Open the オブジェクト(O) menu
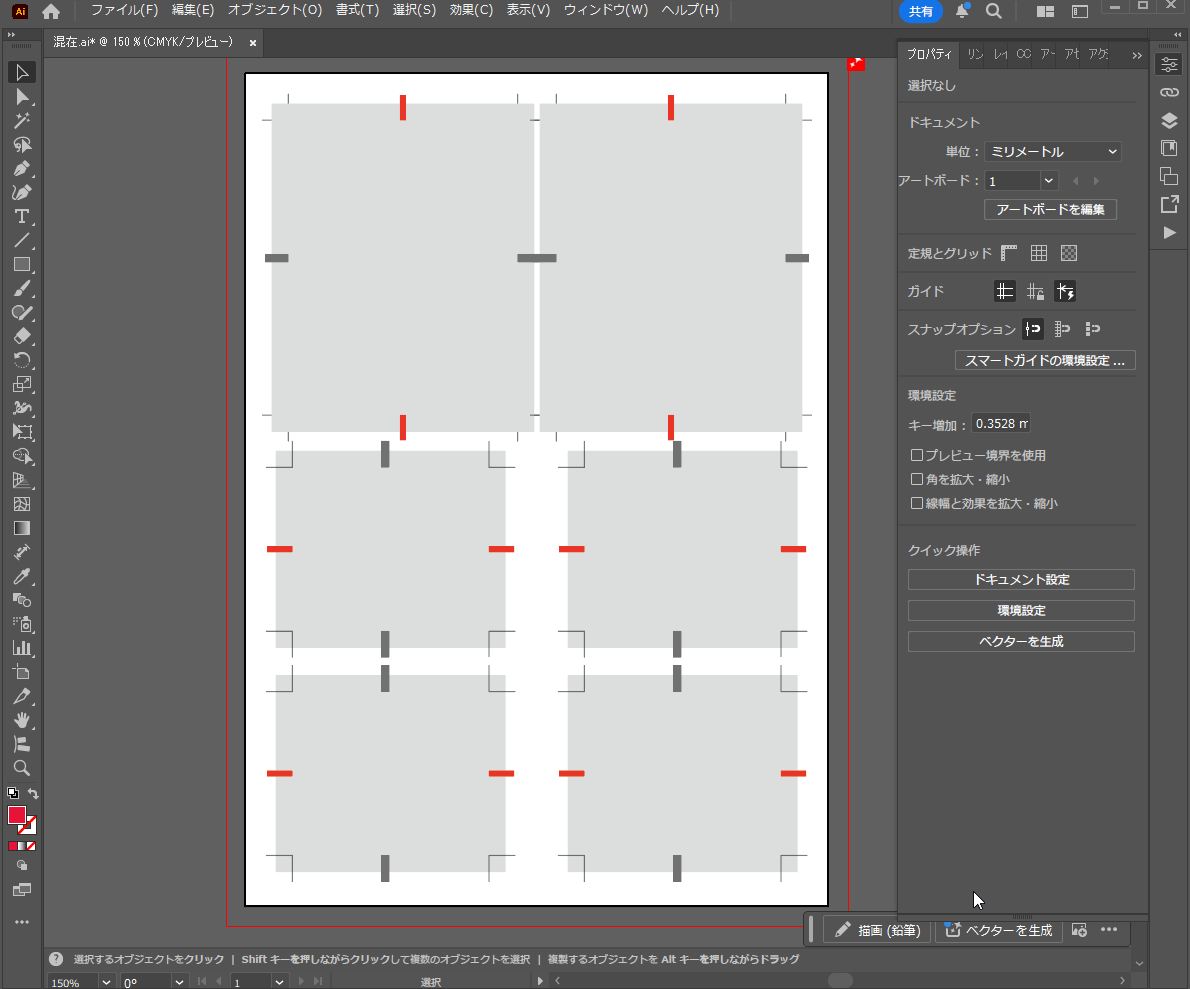Screen dimensions: 1190x989 [x=274, y=10]
